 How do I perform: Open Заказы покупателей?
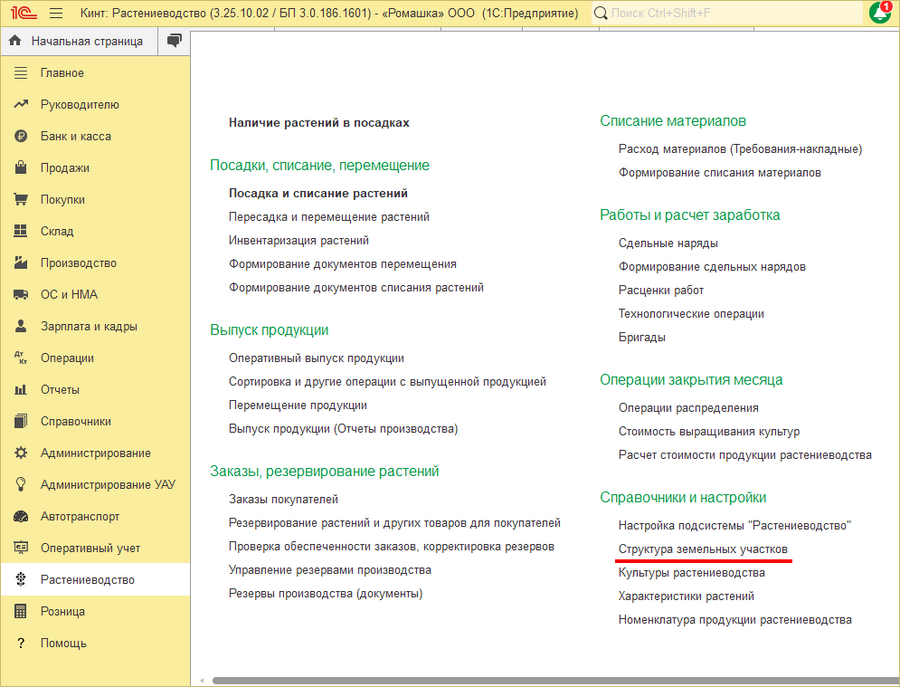click(283, 498)
